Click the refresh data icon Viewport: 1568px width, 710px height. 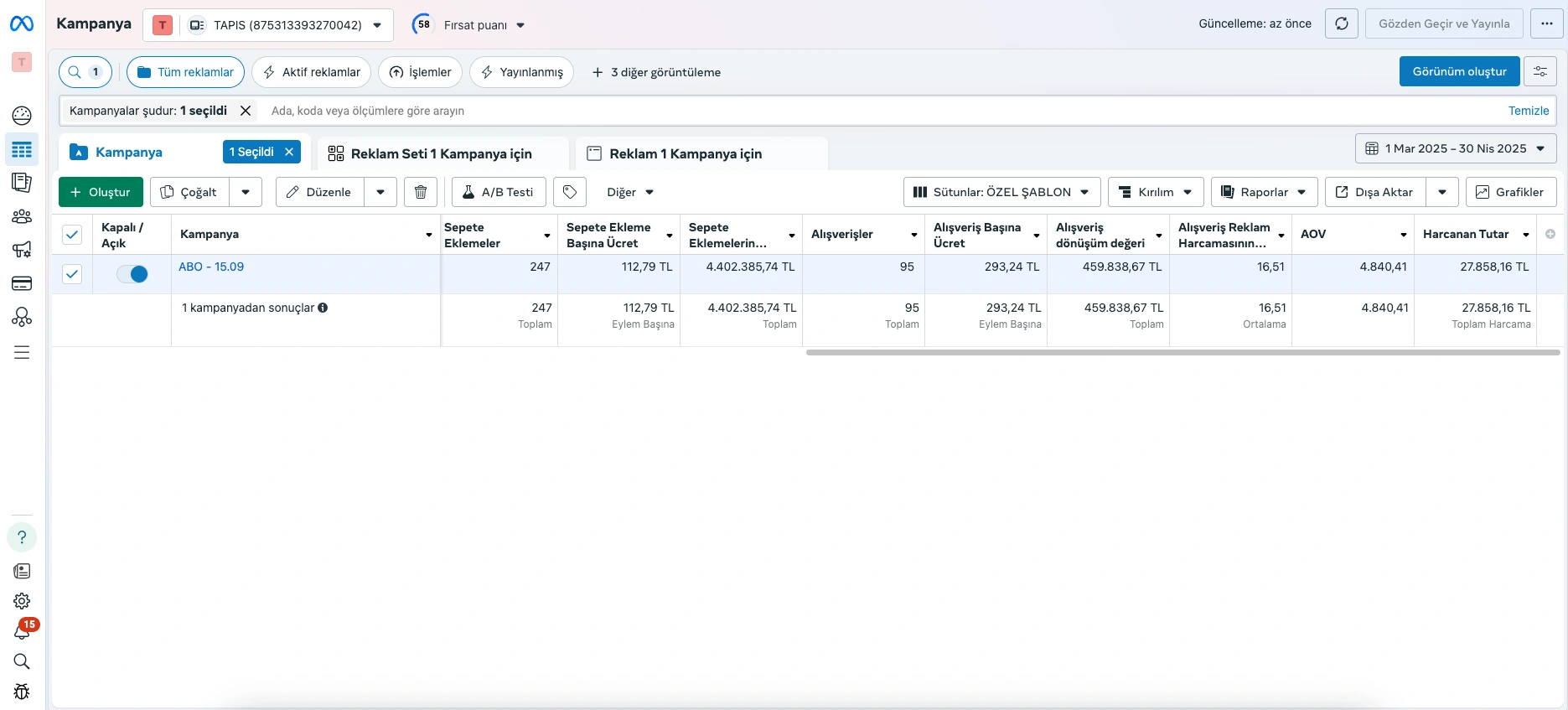tap(1341, 23)
